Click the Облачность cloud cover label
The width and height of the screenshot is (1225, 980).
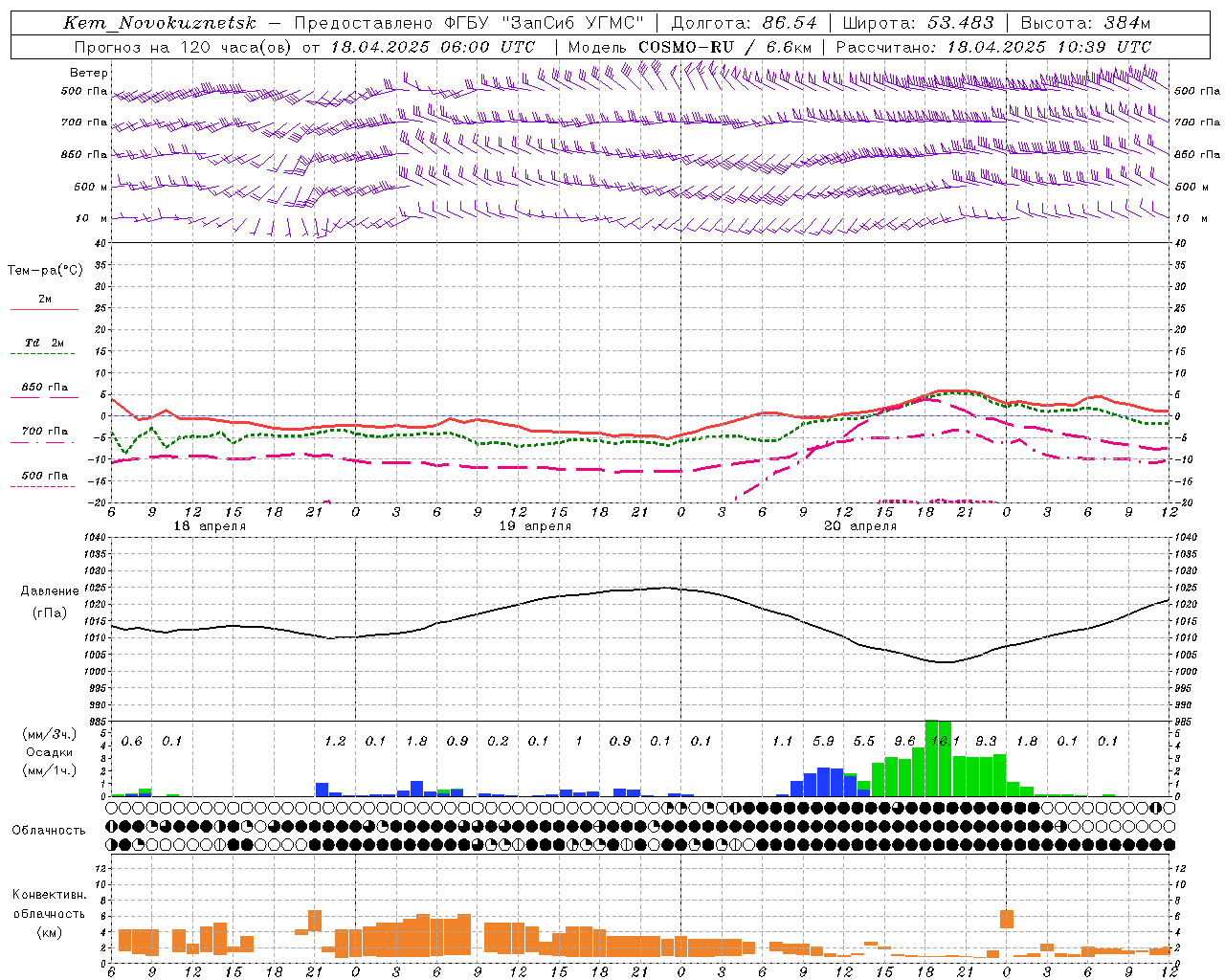pos(49,831)
